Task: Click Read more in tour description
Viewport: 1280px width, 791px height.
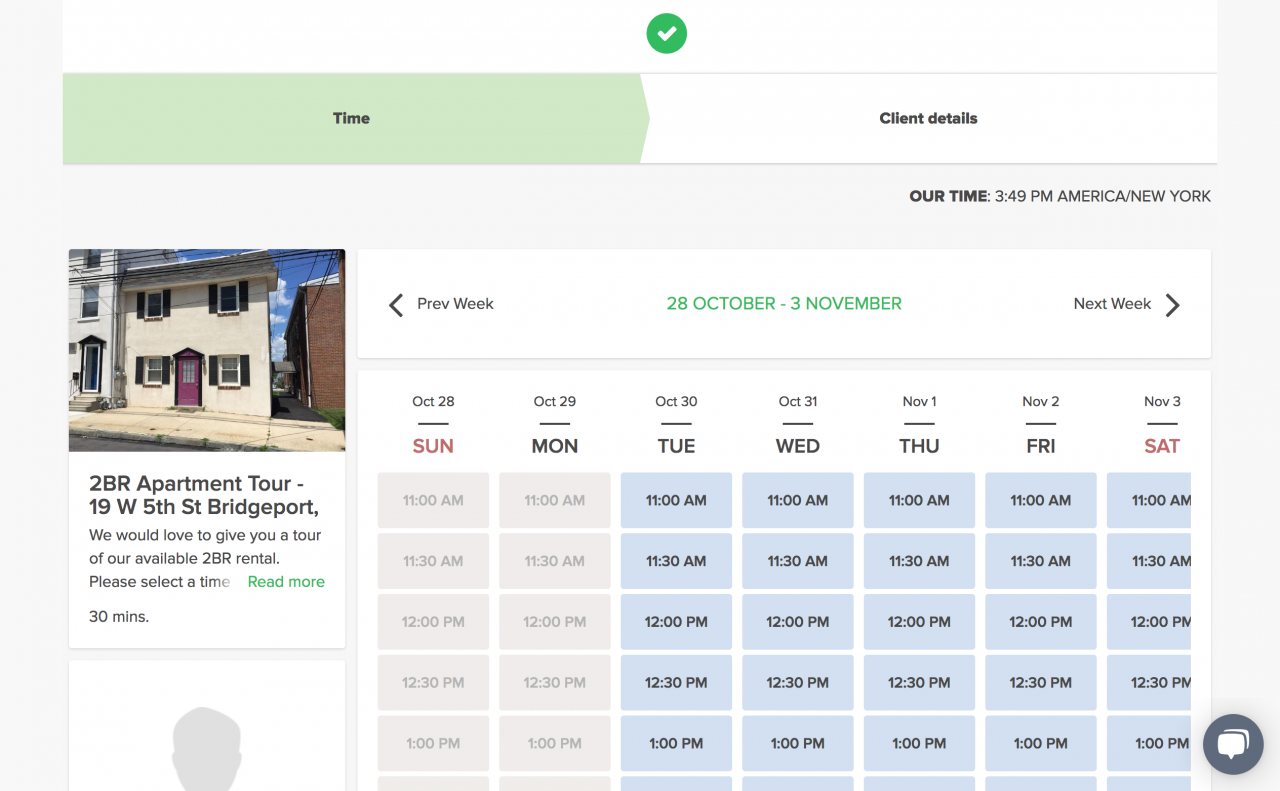Action: click(x=286, y=582)
